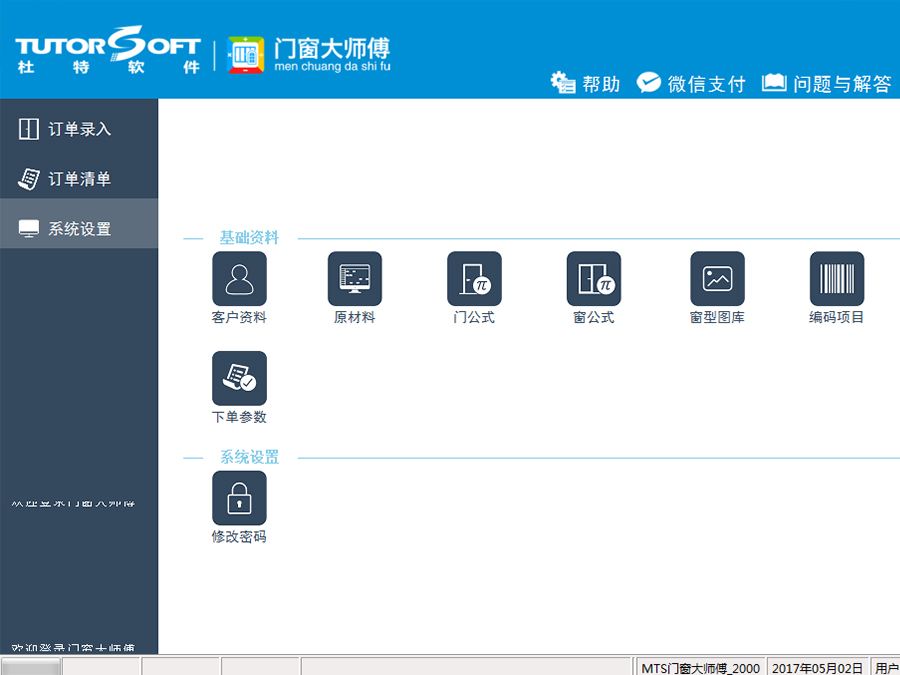Click the WeChat bubble icon

tap(649, 83)
